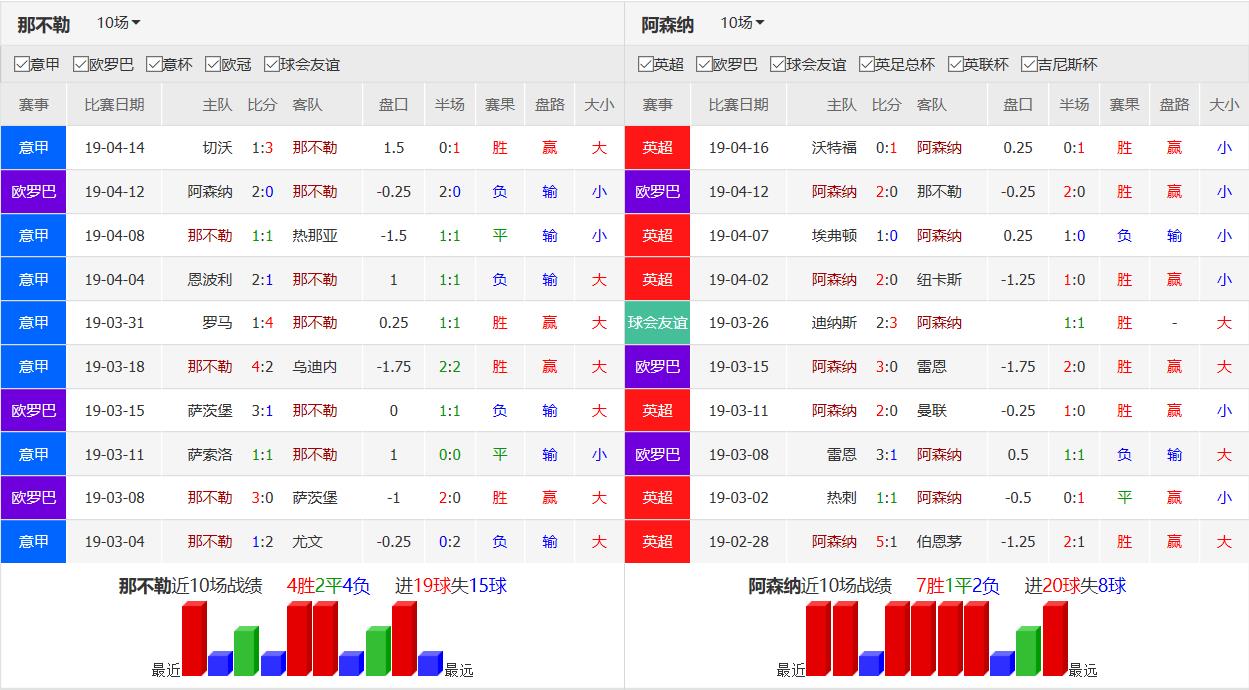The width and height of the screenshot is (1249, 690).
Task: Open the 沃特福 team link
Action: pos(834,147)
